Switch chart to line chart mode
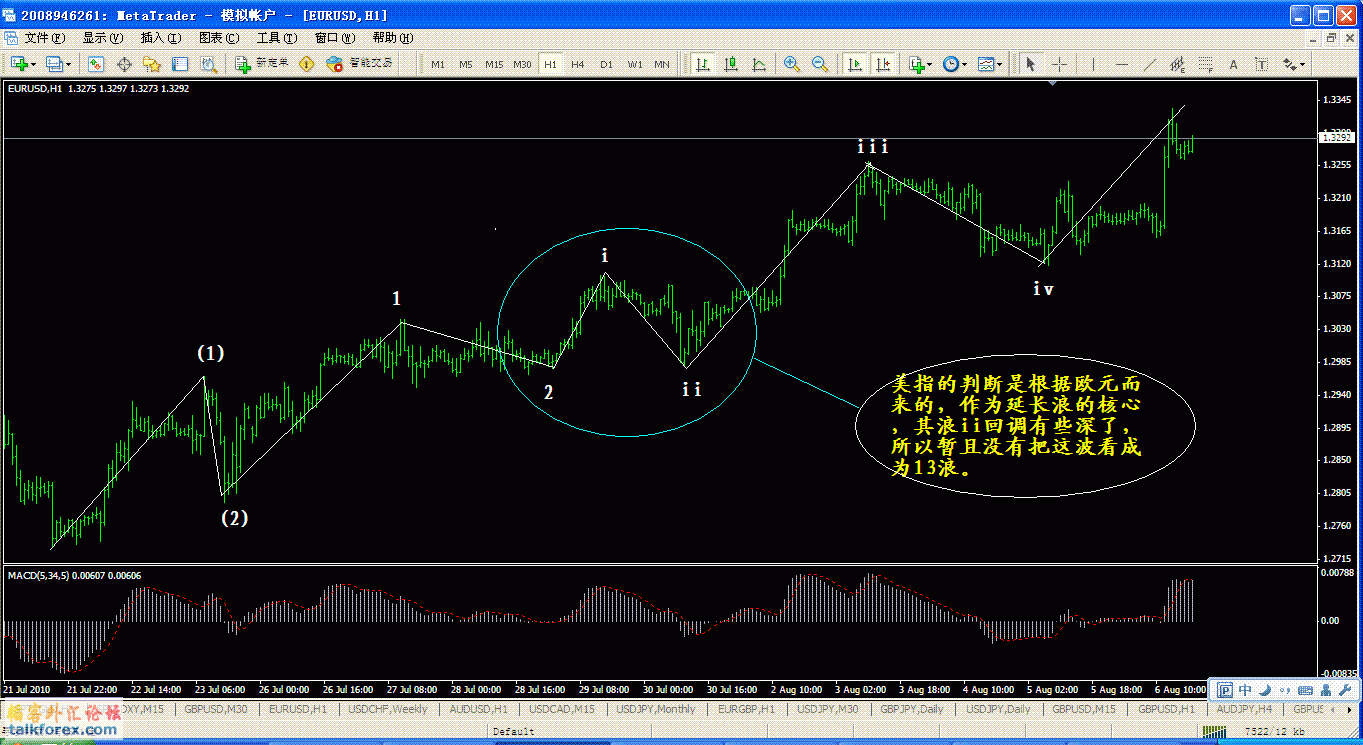 (759, 64)
